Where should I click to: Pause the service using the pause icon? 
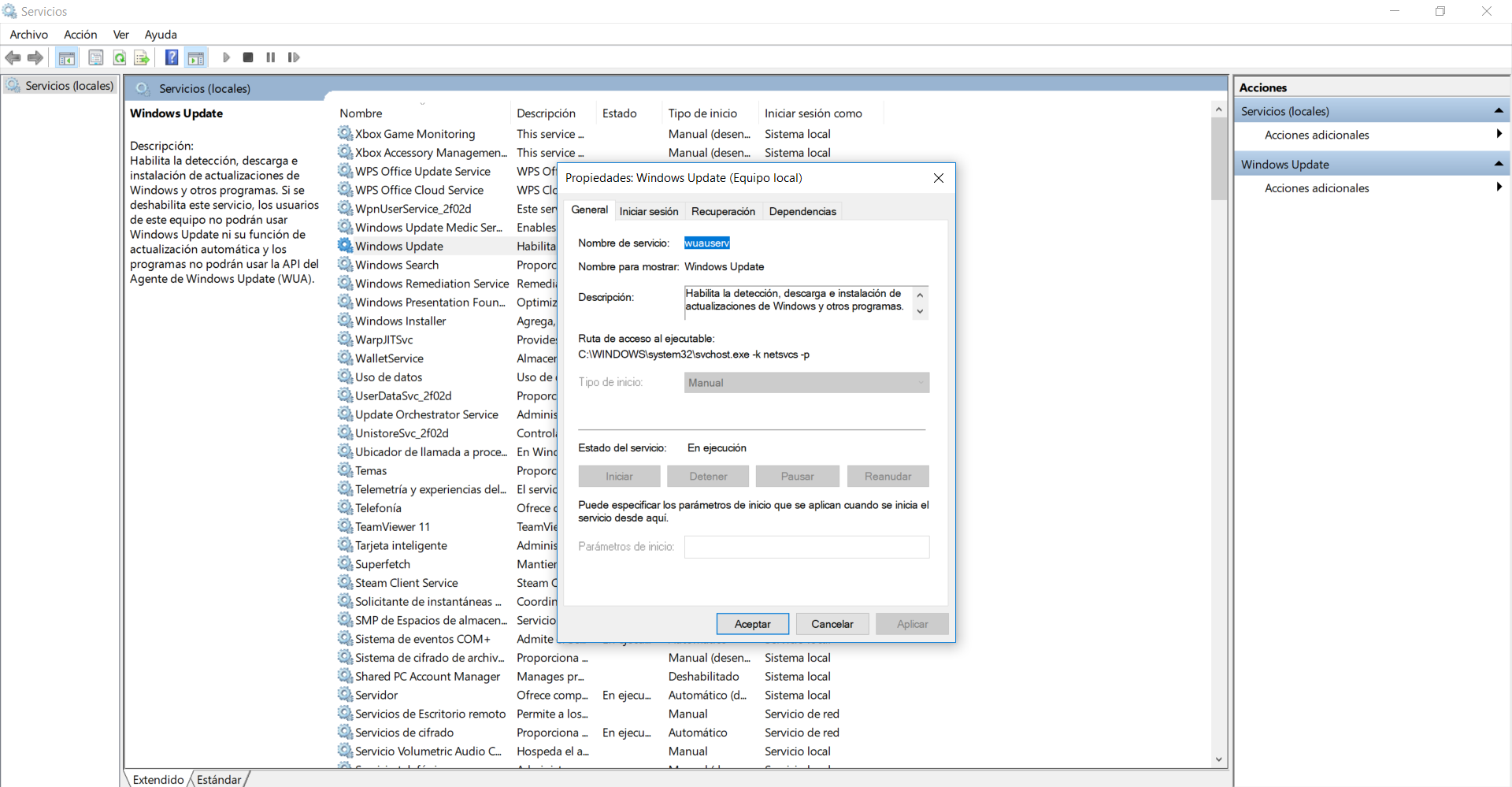(271, 58)
